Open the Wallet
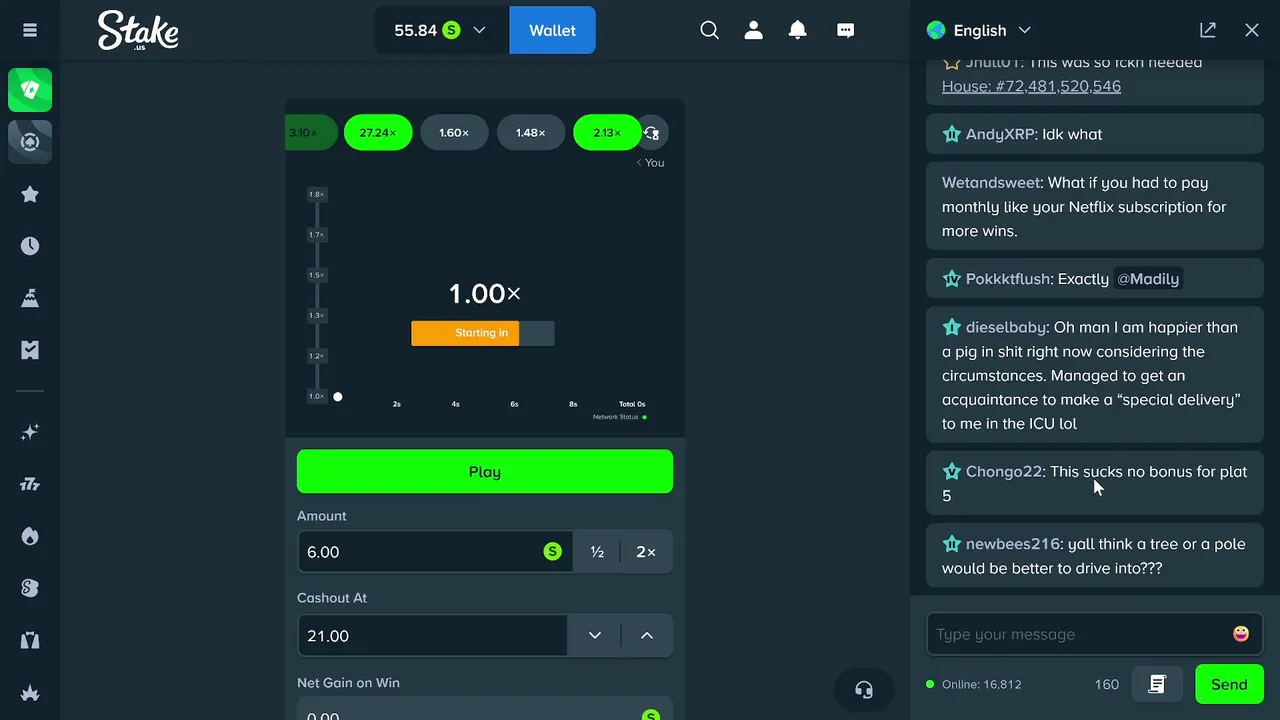Screen dimensions: 1280x720 [552, 30]
